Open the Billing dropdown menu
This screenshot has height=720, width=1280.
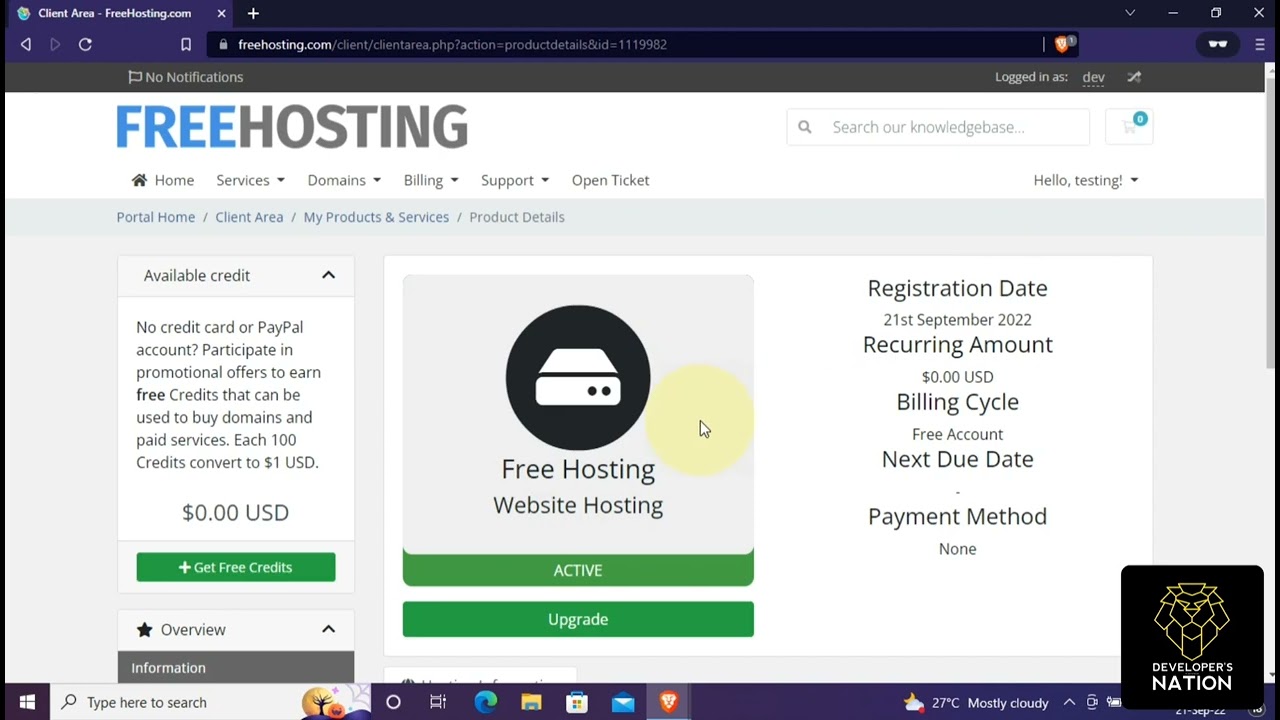(431, 180)
